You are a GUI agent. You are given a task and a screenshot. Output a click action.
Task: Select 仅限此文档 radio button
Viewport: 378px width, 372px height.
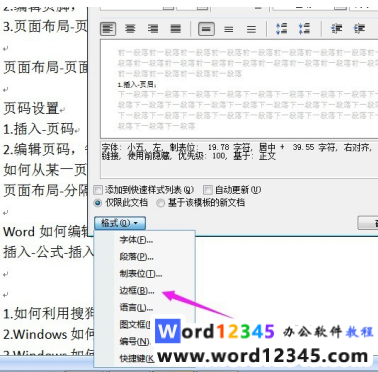(98, 203)
